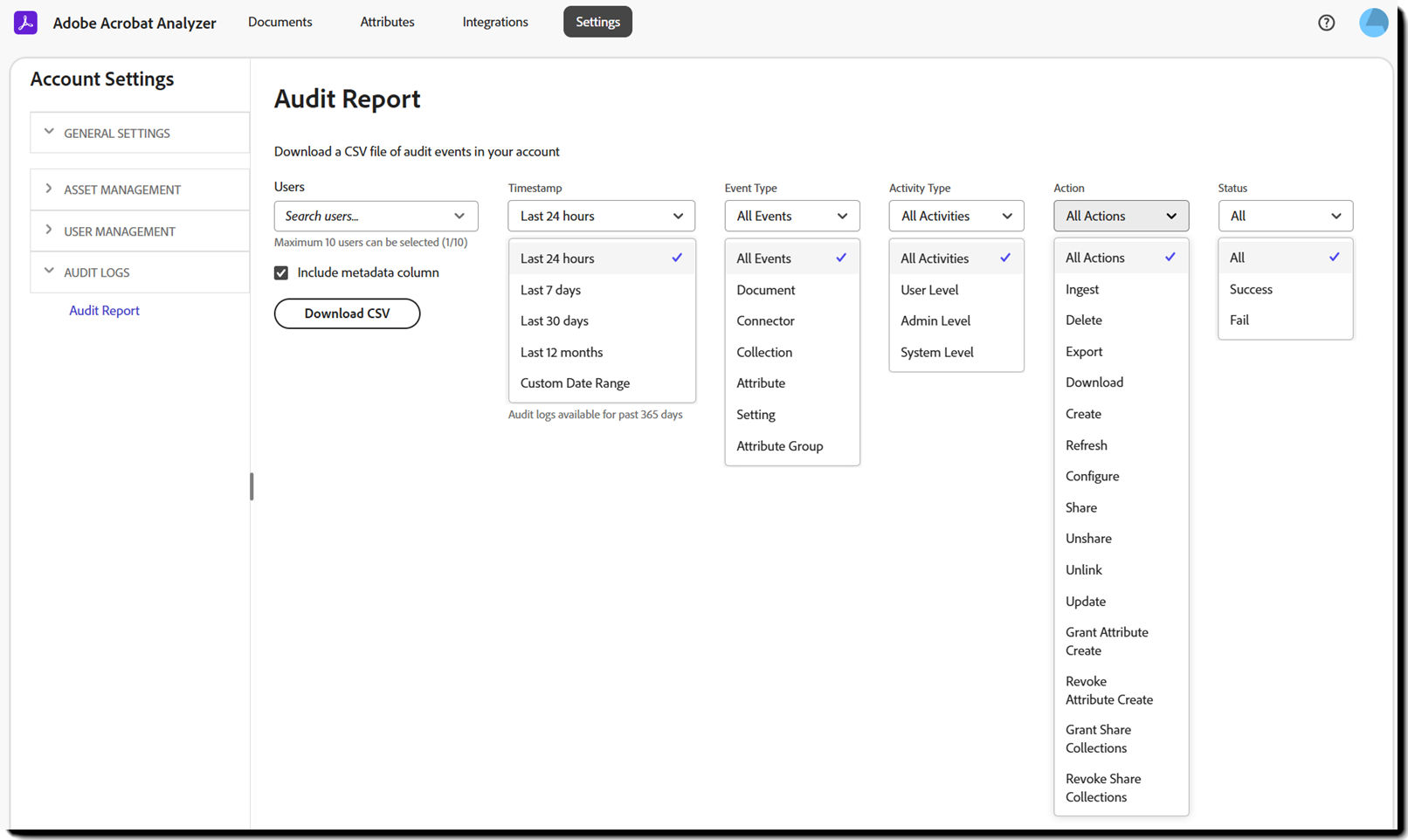Expand the Asset Management section
This screenshot has height=840, width=1408.
point(122,189)
